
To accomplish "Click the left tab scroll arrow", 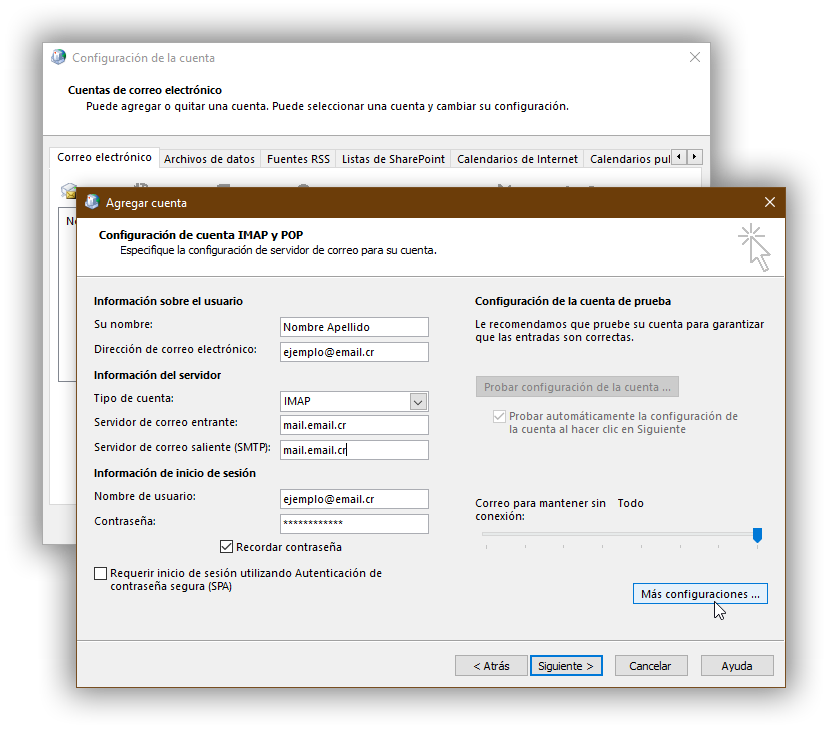I will [677, 156].
